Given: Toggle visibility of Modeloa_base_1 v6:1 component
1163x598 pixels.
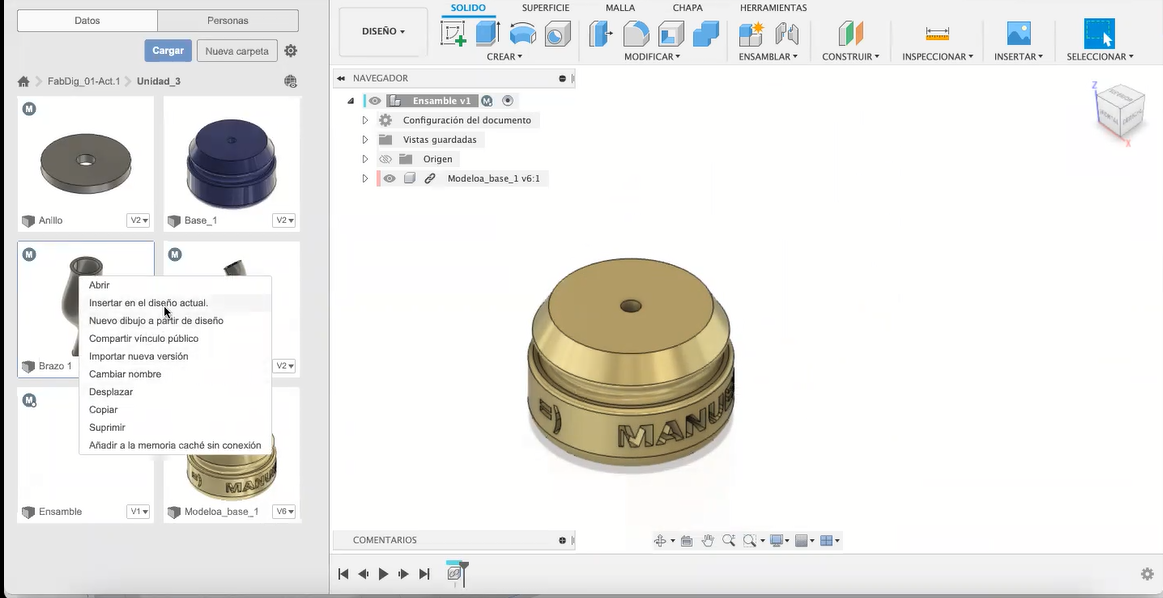Looking at the screenshot, I should click(389, 178).
